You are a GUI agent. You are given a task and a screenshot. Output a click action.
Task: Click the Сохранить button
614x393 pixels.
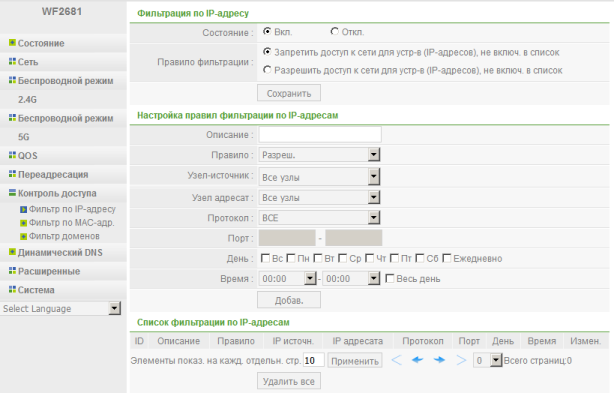289,93
